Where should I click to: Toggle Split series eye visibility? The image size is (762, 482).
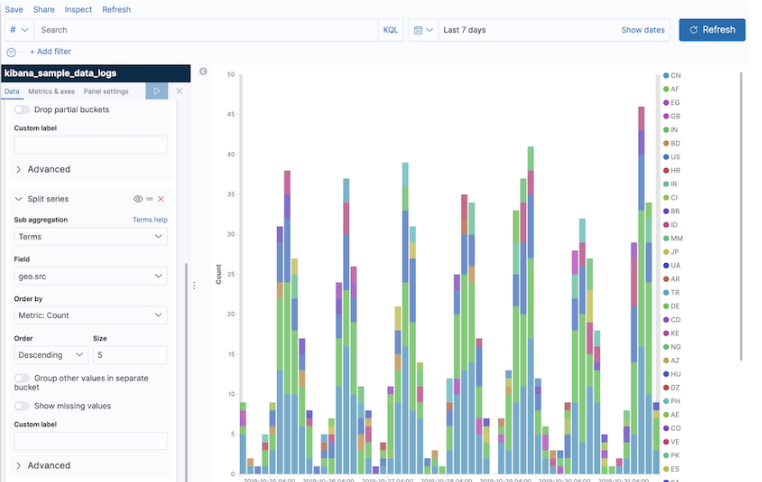138,199
